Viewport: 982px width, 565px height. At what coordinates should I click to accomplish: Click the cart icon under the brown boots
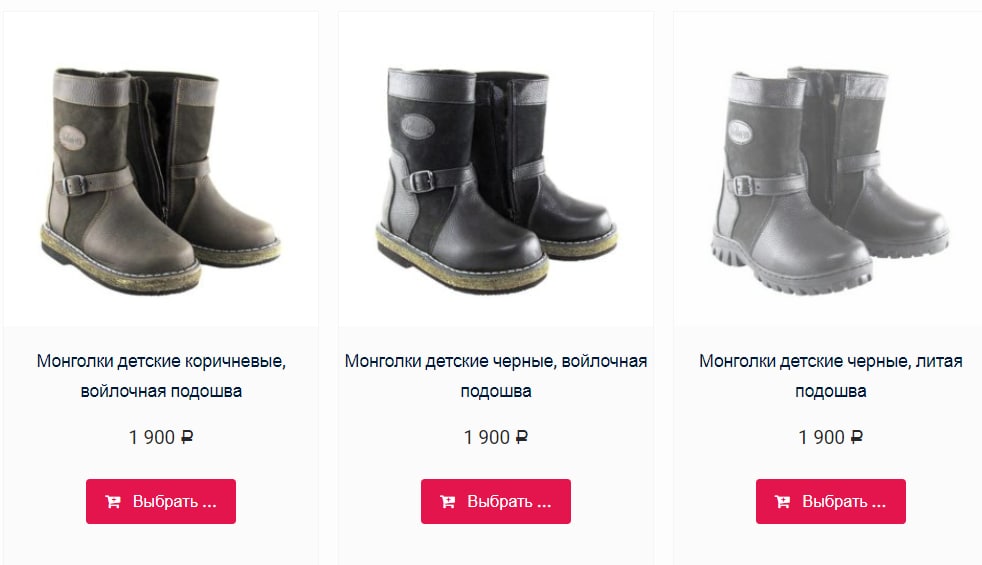[113, 502]
